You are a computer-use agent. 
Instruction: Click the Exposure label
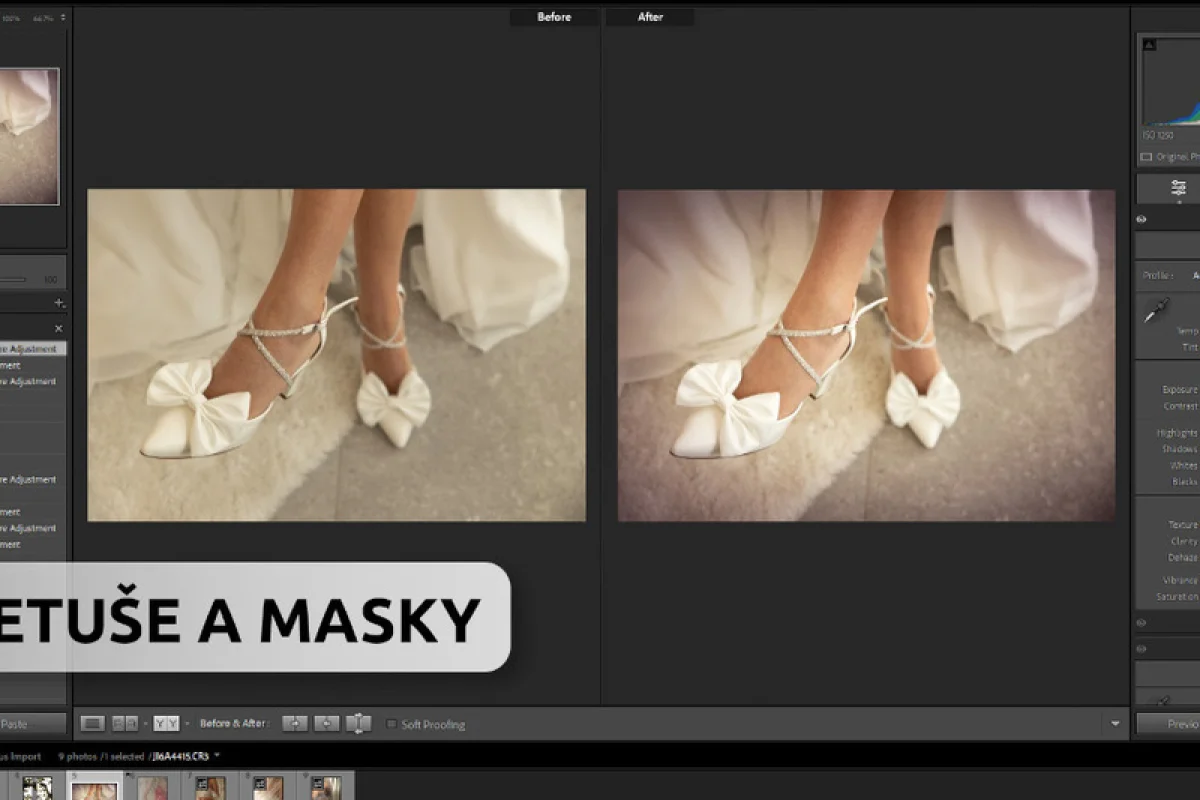click(x=1180, y=390)
